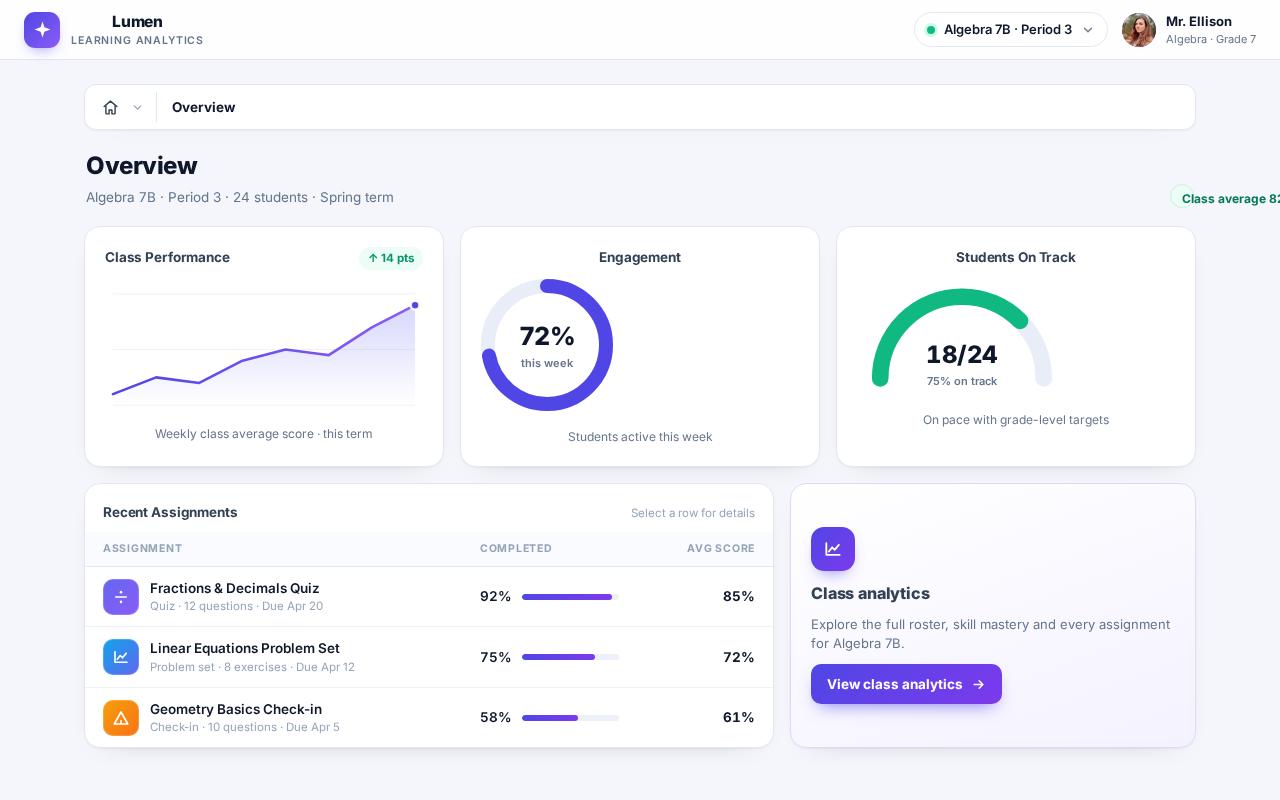Click the Fractions quiz completion progress bar
1280x800 pixels.
[x=570, y=597]
